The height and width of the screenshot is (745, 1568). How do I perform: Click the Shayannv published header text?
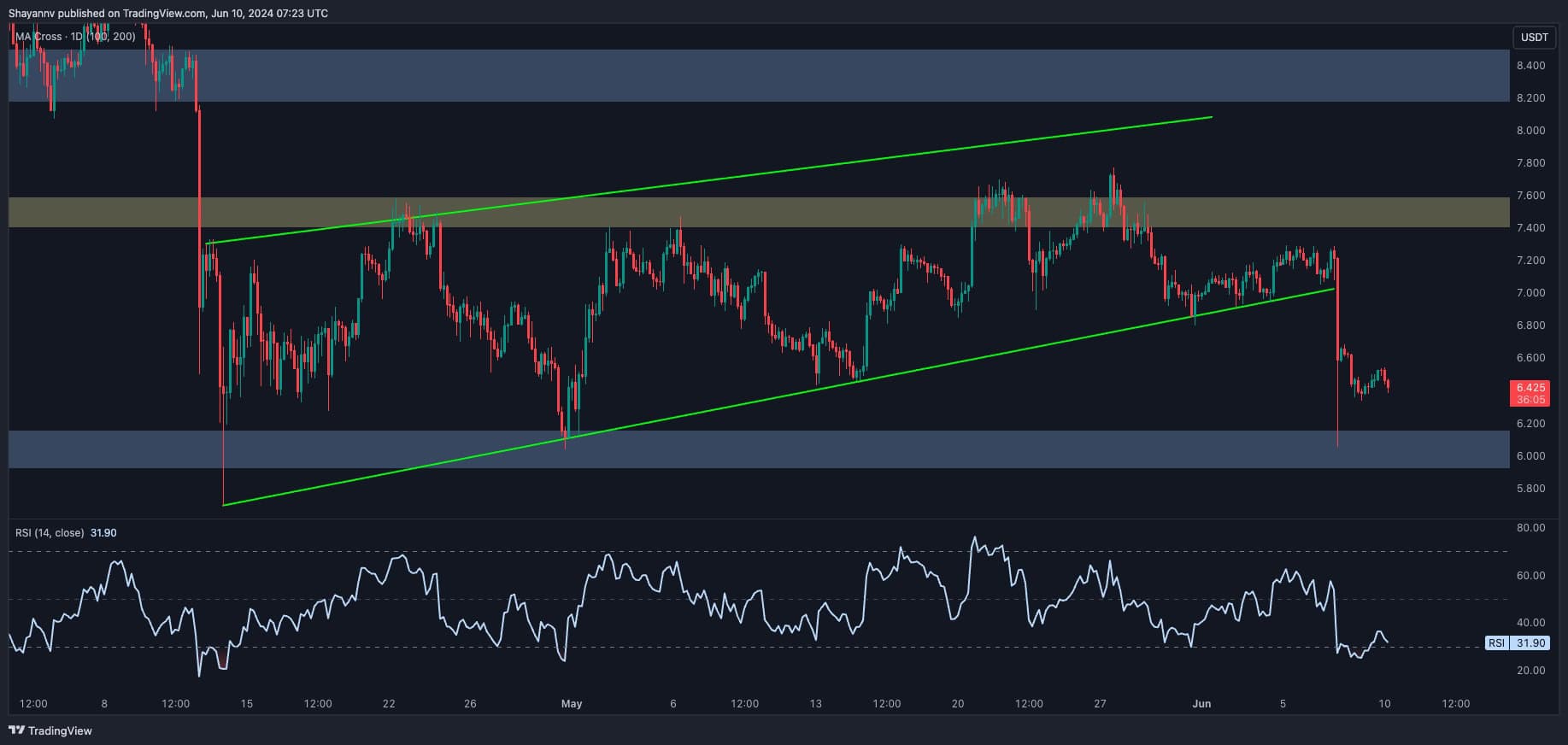pos(168,13)
